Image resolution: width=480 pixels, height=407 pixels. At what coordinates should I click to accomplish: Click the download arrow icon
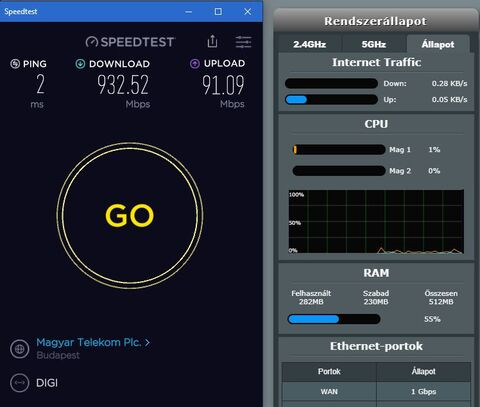[80, 63]
